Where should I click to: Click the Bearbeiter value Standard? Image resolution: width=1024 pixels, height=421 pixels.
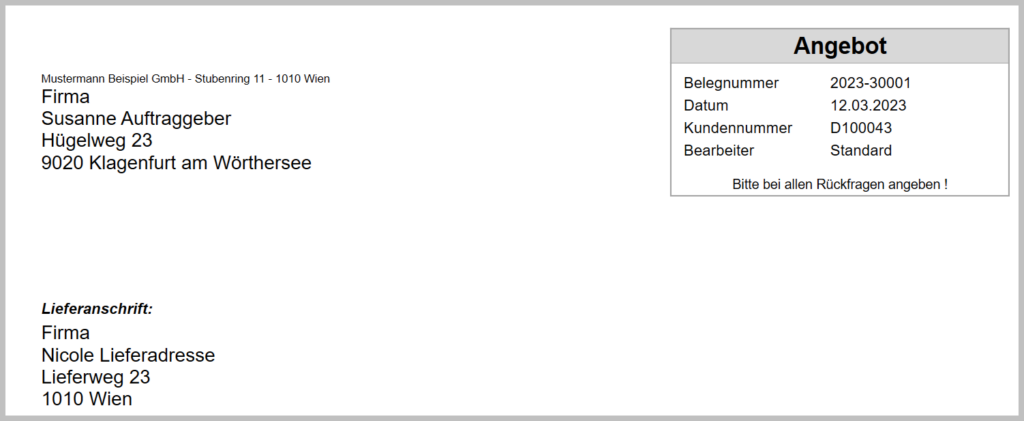(x=860, y=150)
